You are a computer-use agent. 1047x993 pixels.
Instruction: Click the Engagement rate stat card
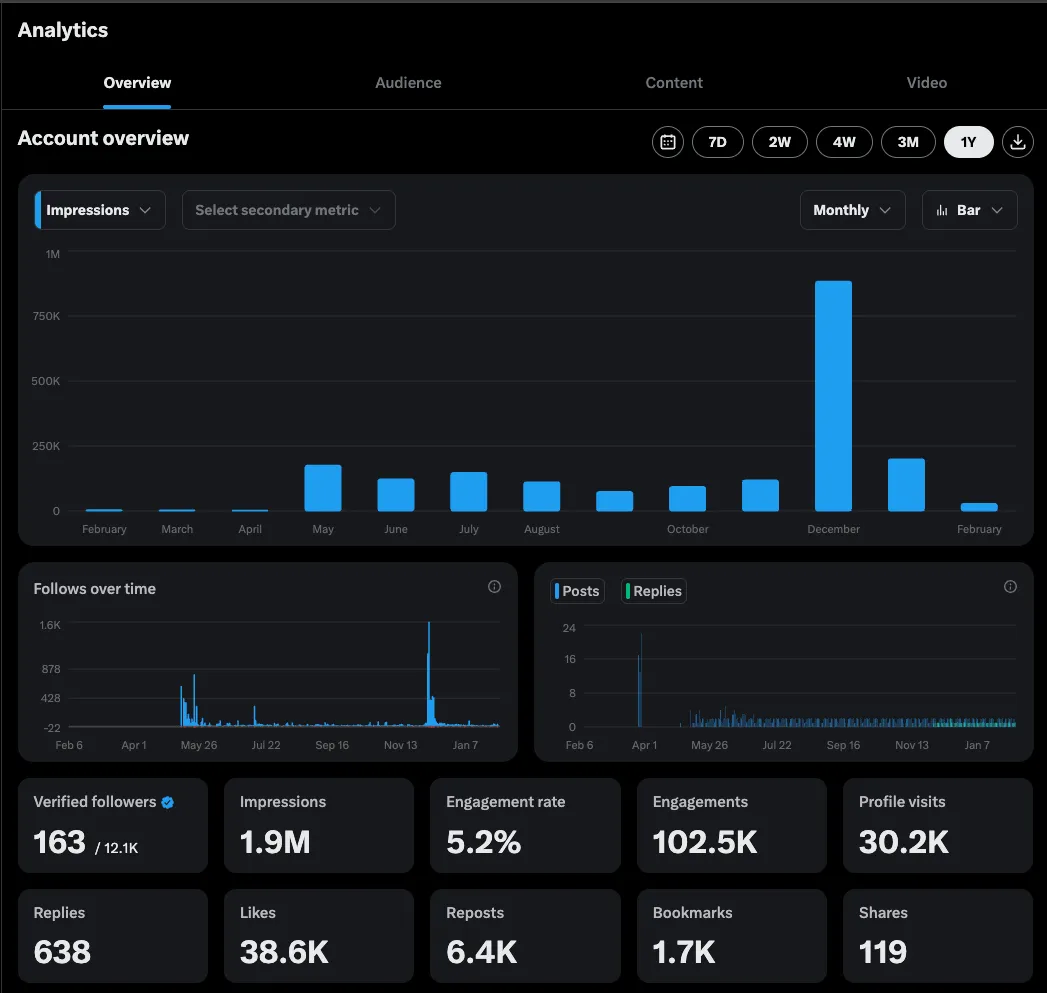point(525,825)
